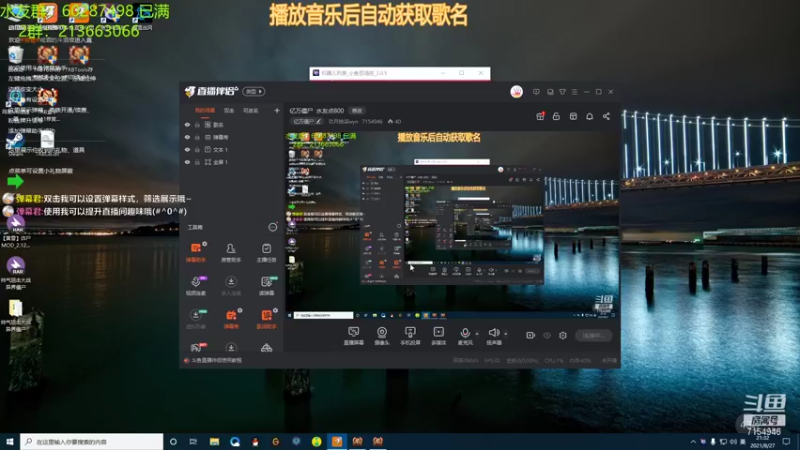The height and width of the screenshot is (450, 800).
Task: Open the 弹幕助手 tool in toolbox
Action: [x=196, y=253]
